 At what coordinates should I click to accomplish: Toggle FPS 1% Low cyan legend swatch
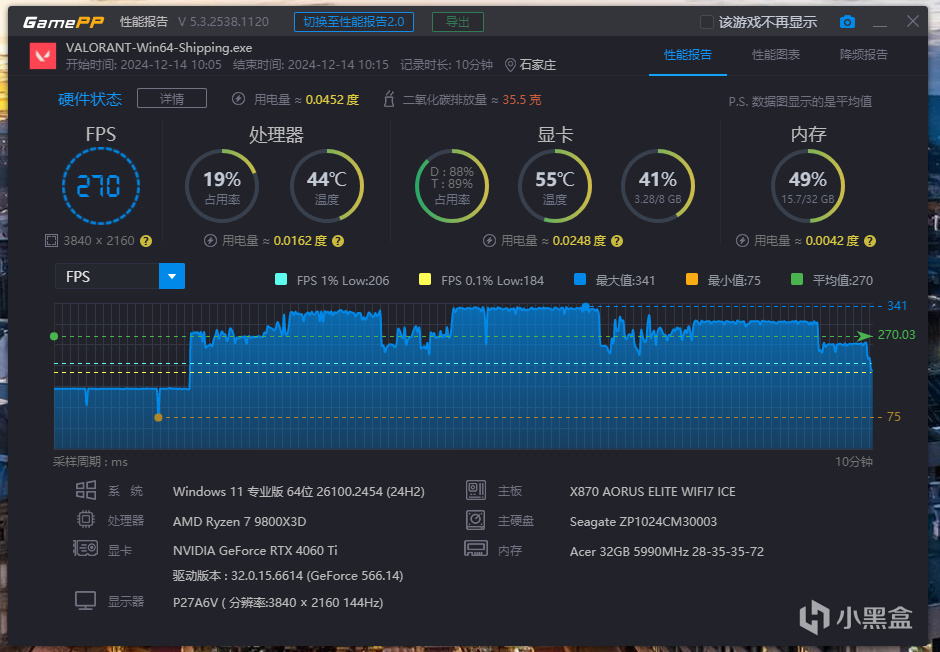(281, 279)
